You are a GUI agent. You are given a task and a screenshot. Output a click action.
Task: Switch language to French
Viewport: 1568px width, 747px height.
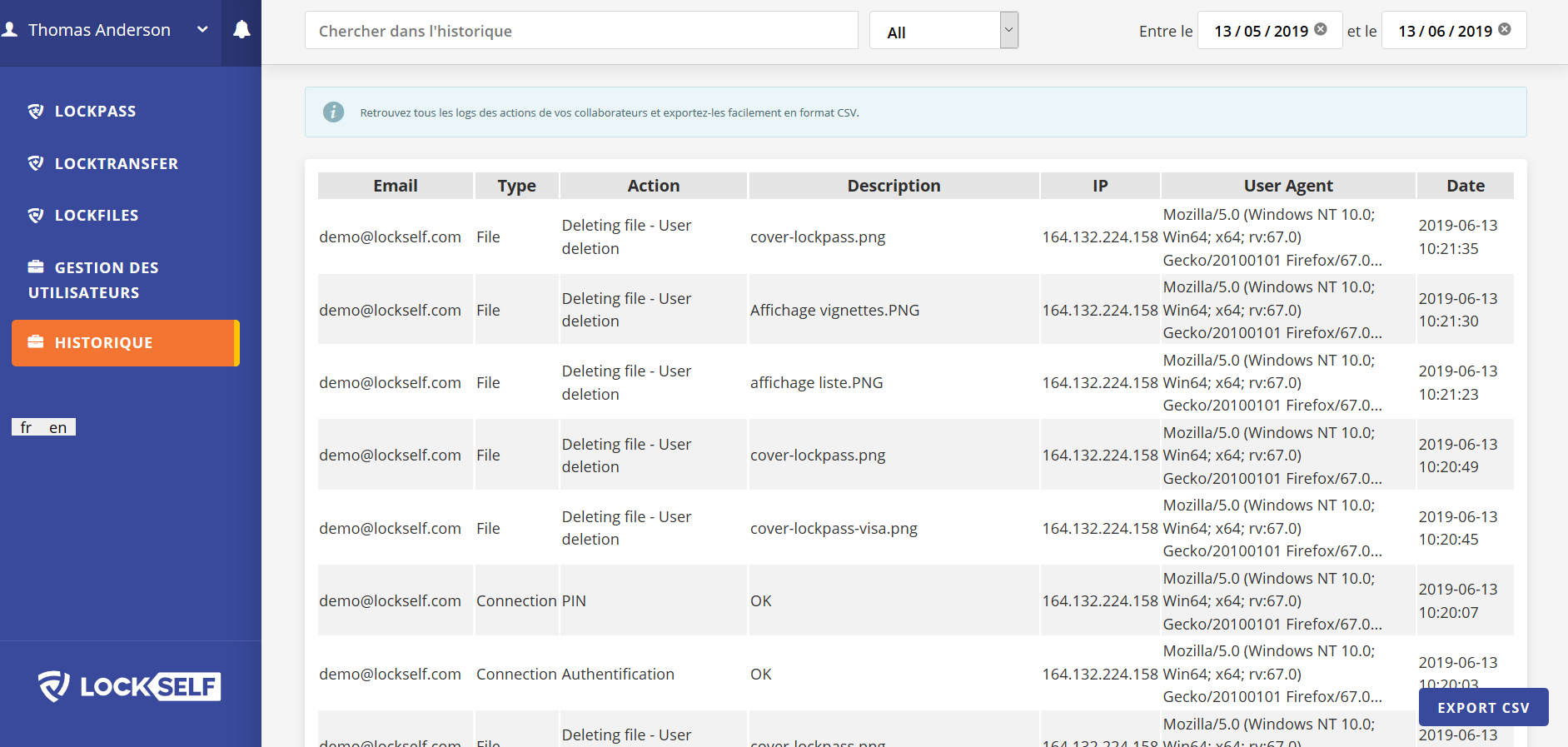pyautogui.click(x=27, y=427)
